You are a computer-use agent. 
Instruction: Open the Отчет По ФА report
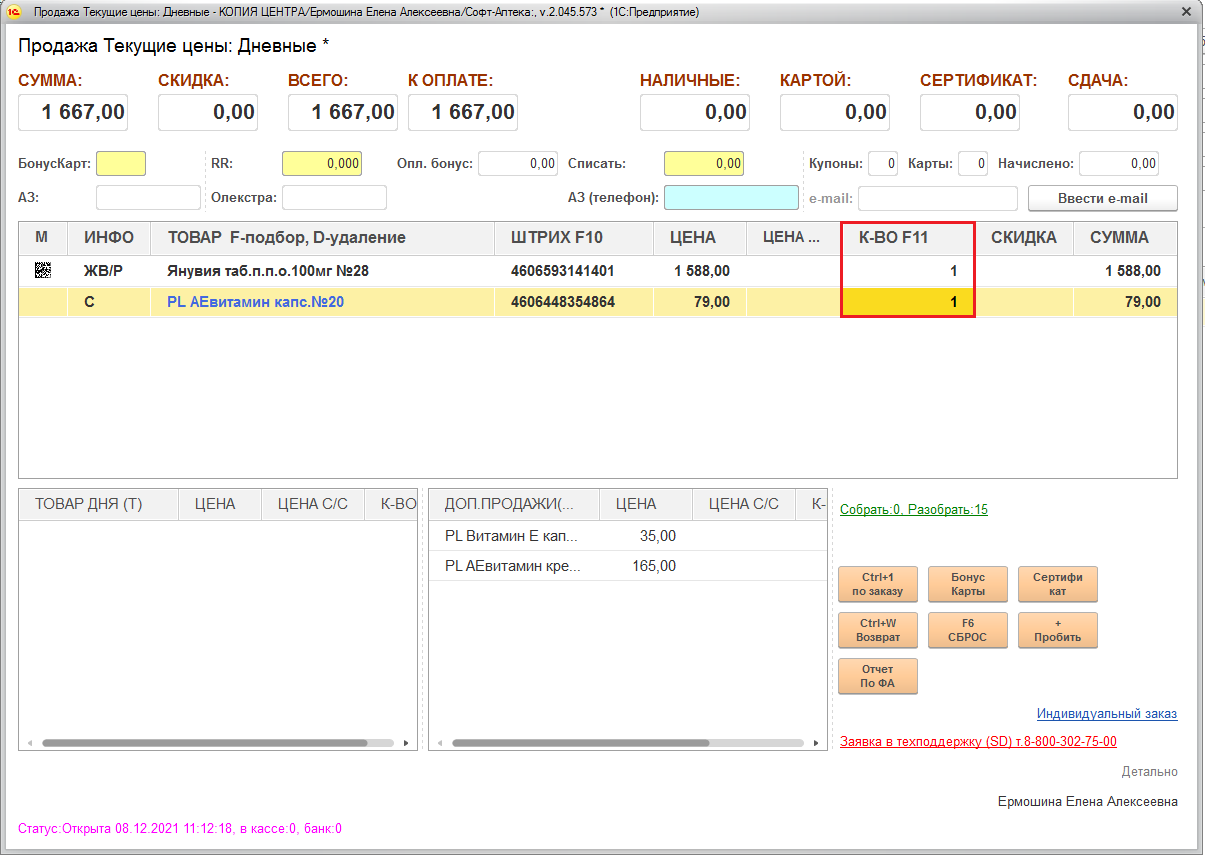(x=877, y=676)
